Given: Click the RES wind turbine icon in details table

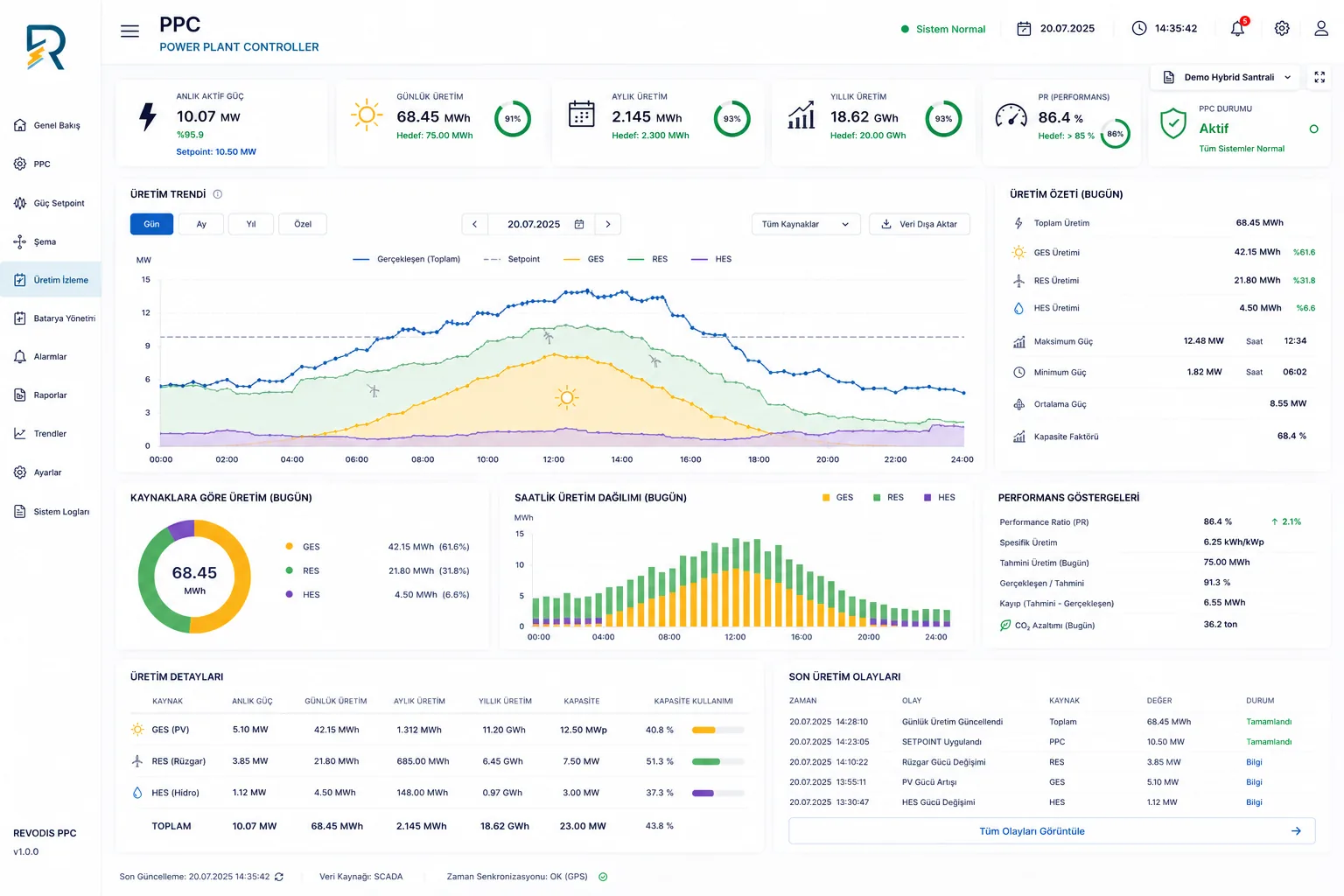Looking at the screenshot, I should 137,761.
